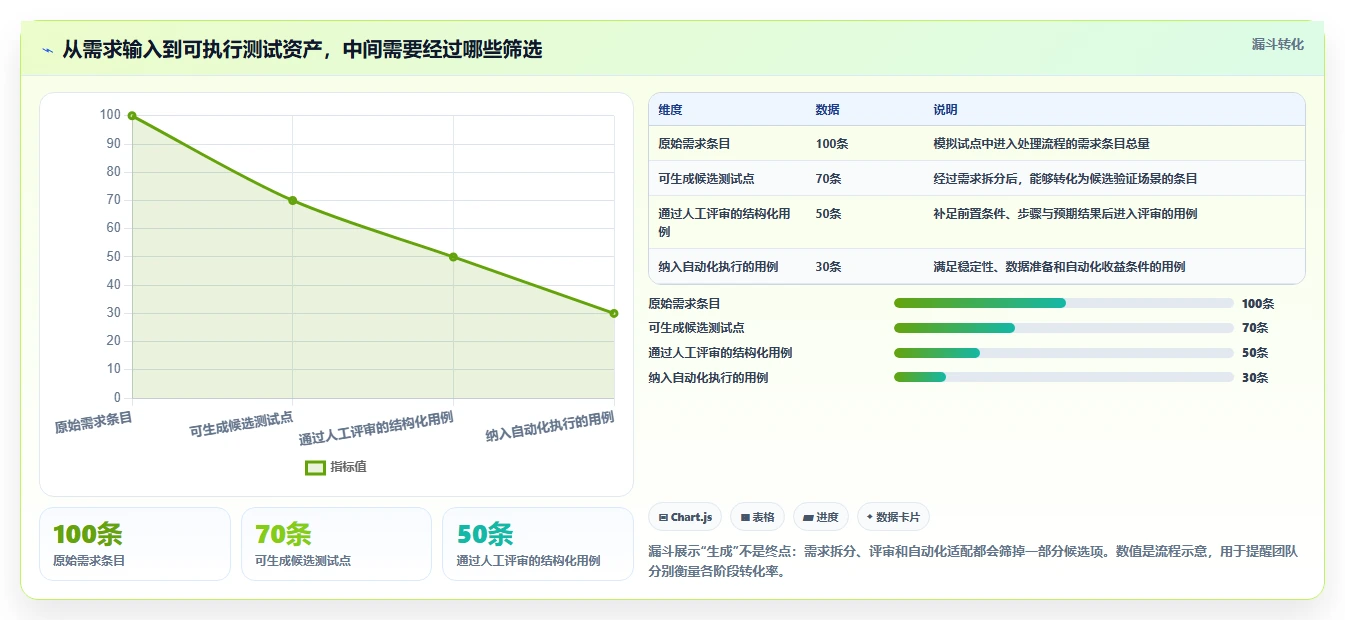Click the 可生成候选测试点 progress bar
1345x620 pixels.
coord(1063,328)
